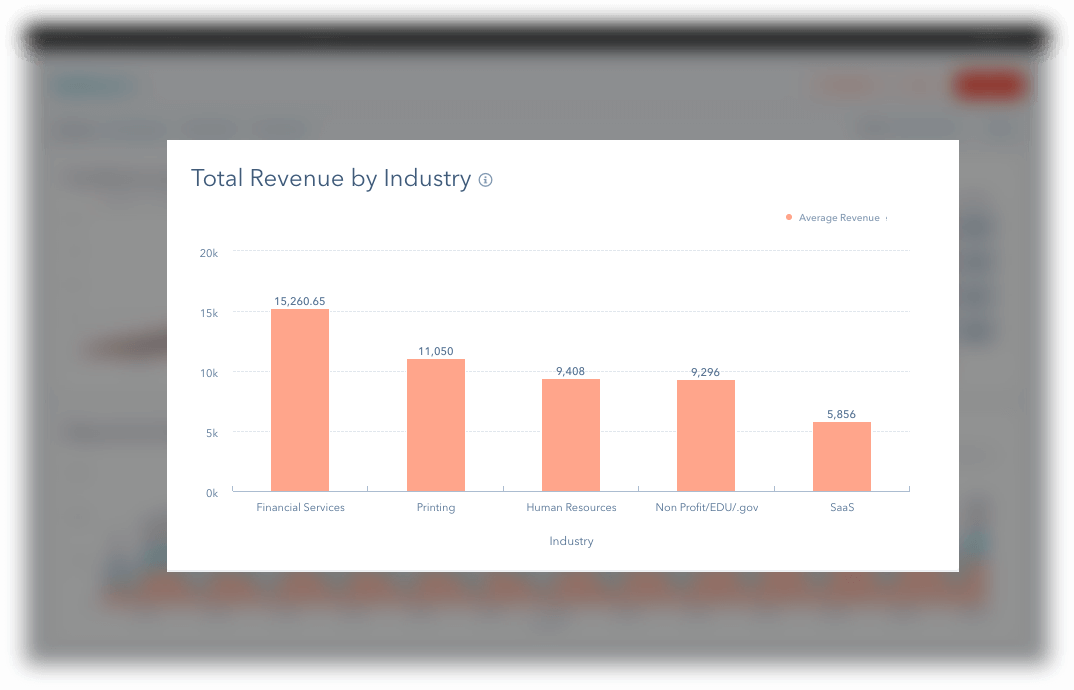This screenshot has width=1074, height=690.
Task: Click the orange Average Revenue legend dot
Action: pos(789,217)
